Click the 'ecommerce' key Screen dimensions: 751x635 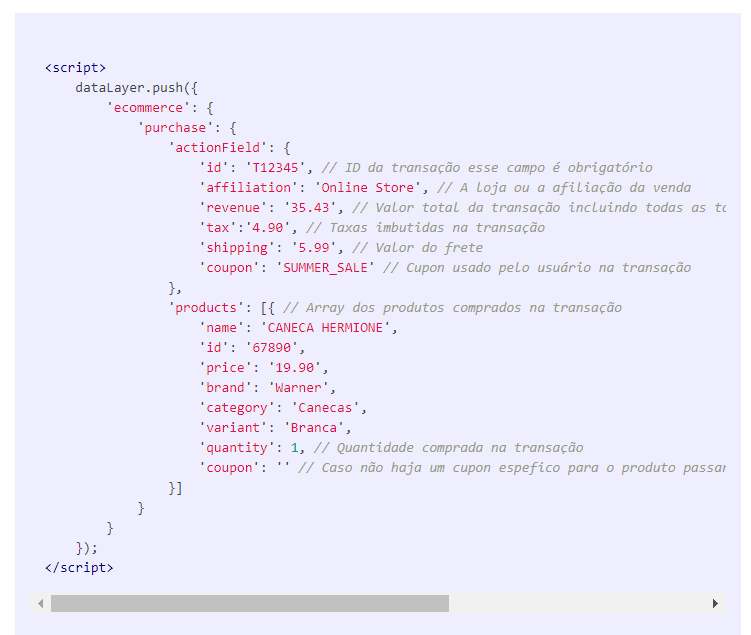click(x=145, y=108)
